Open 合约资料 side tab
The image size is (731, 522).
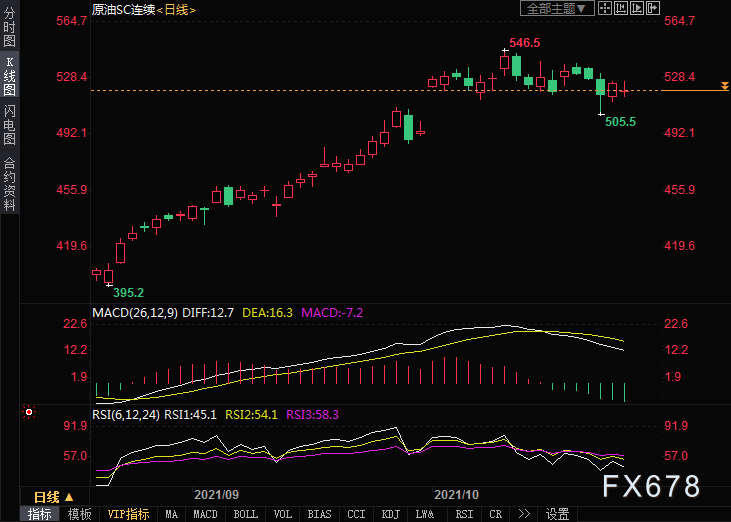point(9,183)
